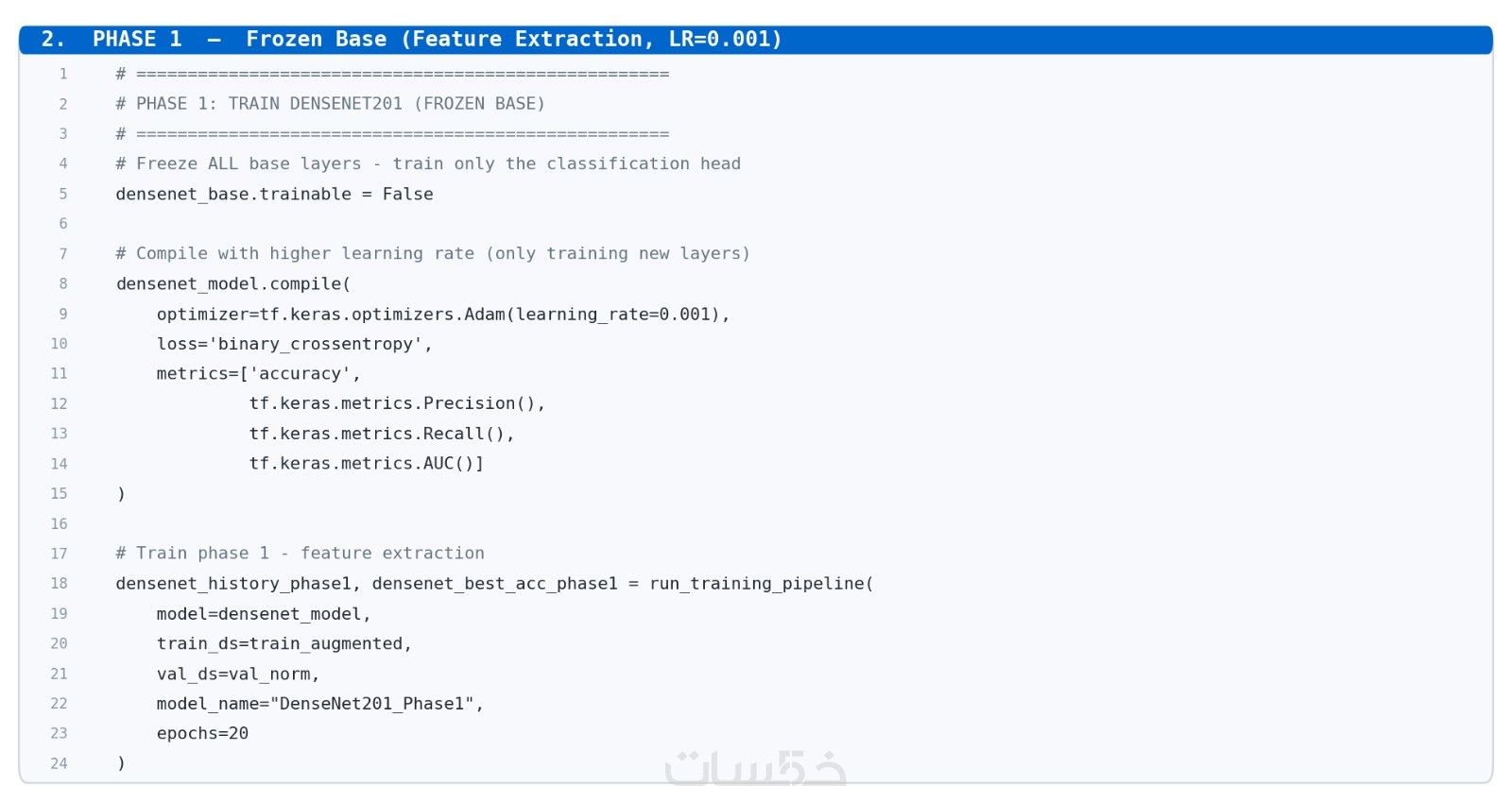Screen dimensions: 1512x803
Task: Click the blue PHASE 1 Frozen Base header
Action: (x=756, y=40)
